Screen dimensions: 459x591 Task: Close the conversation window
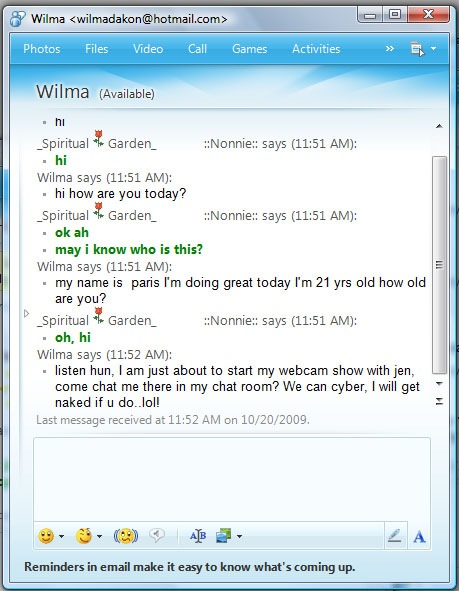pos(428,15)
